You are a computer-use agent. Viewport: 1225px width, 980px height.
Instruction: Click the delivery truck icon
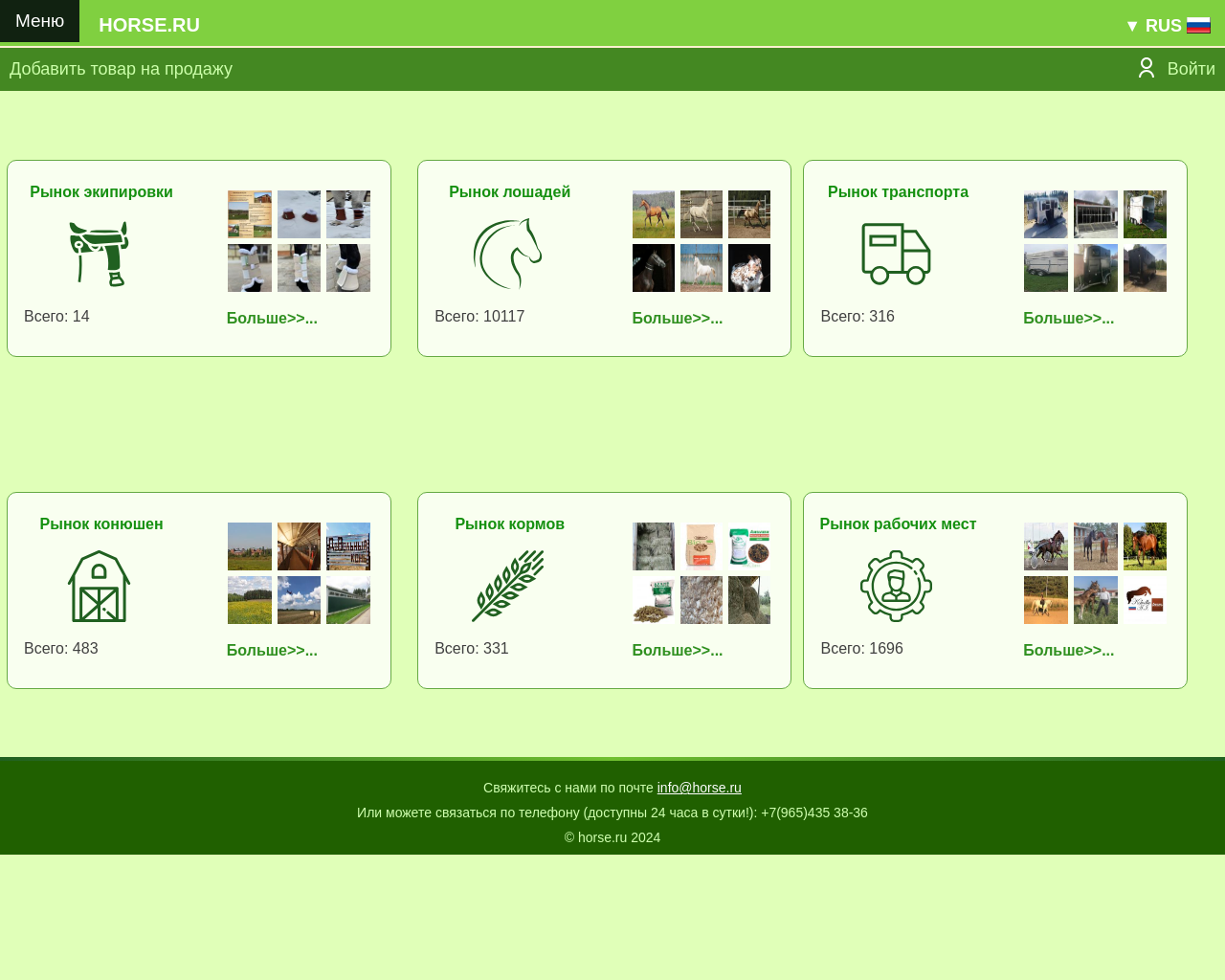(x=896, y=254)
